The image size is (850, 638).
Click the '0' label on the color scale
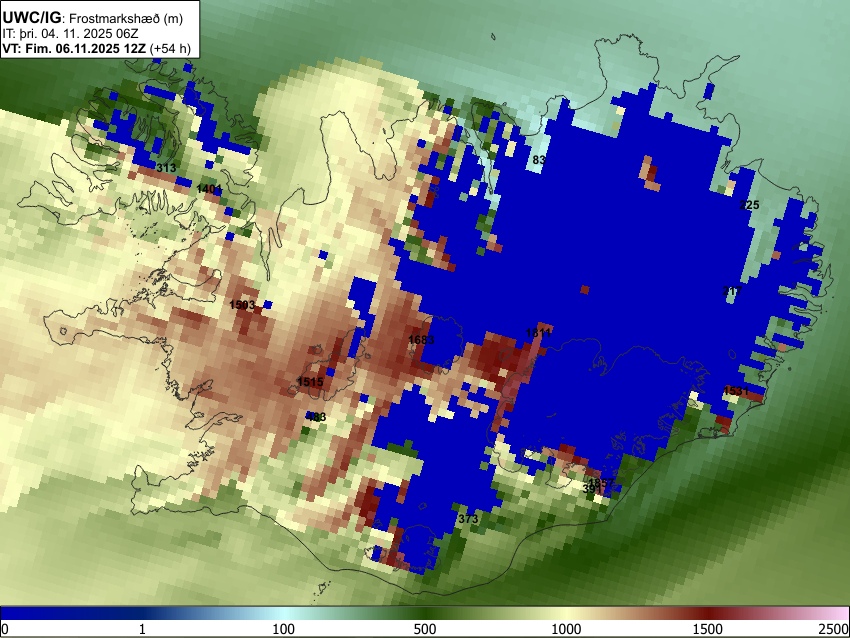point(5,629)
